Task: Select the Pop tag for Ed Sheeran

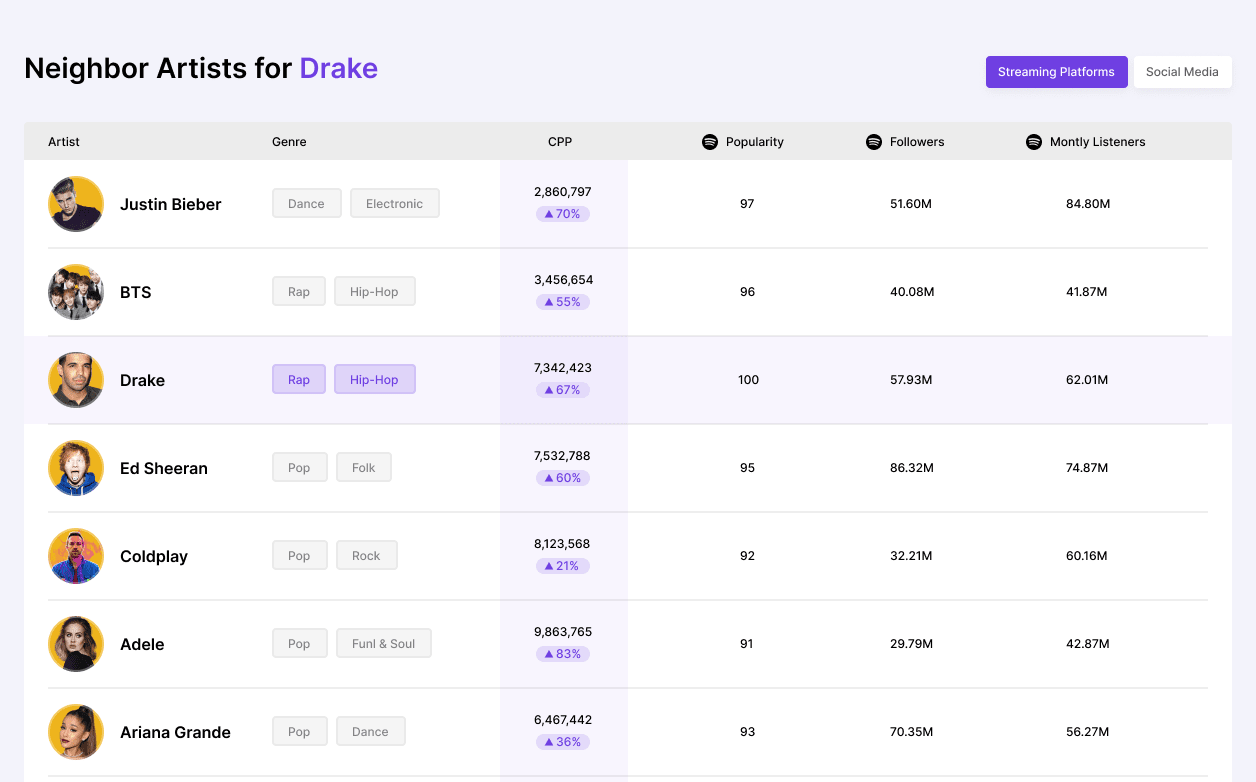Action: point(299,468)
